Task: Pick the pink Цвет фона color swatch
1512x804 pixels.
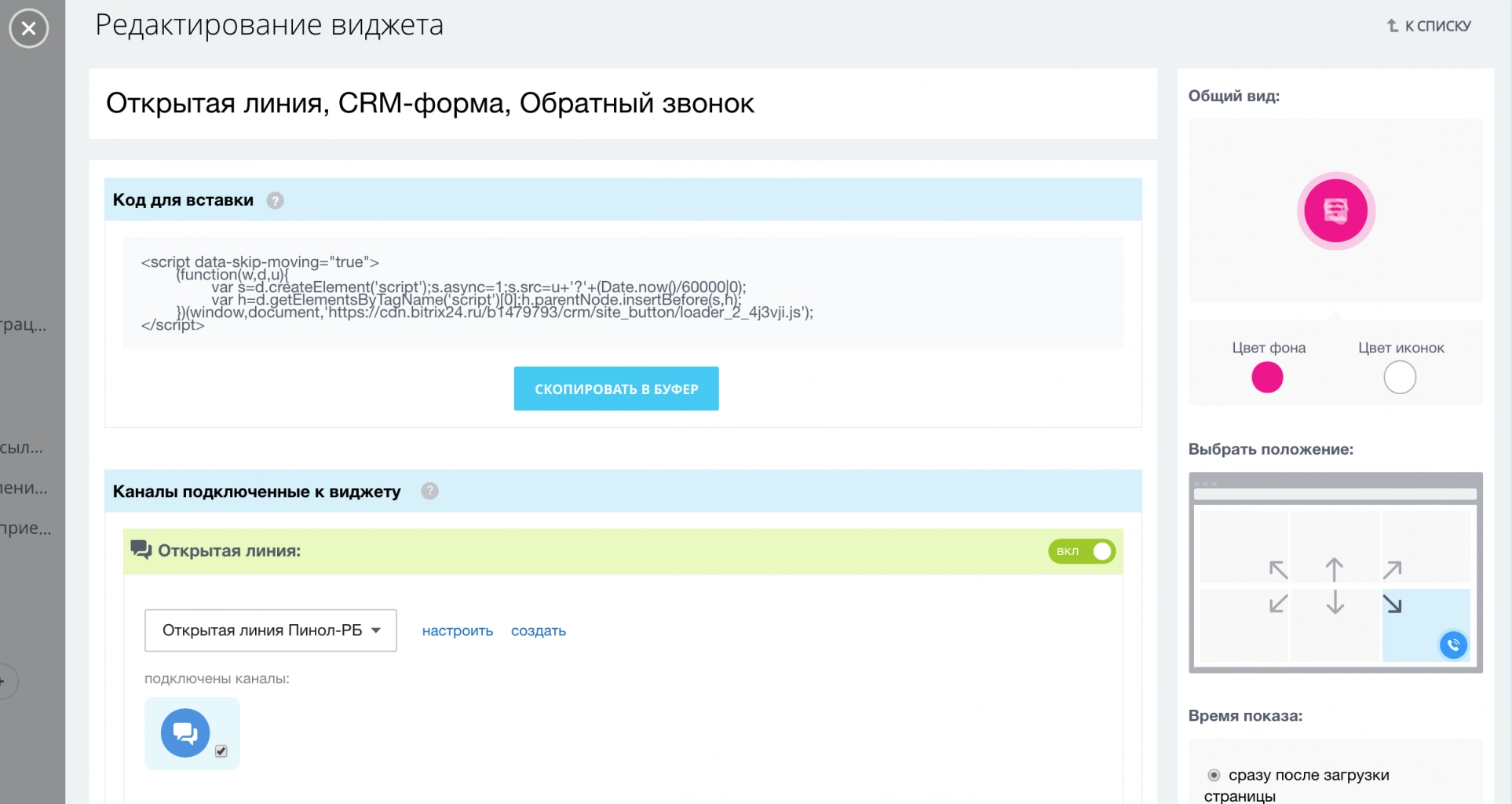Action: 1267,378
